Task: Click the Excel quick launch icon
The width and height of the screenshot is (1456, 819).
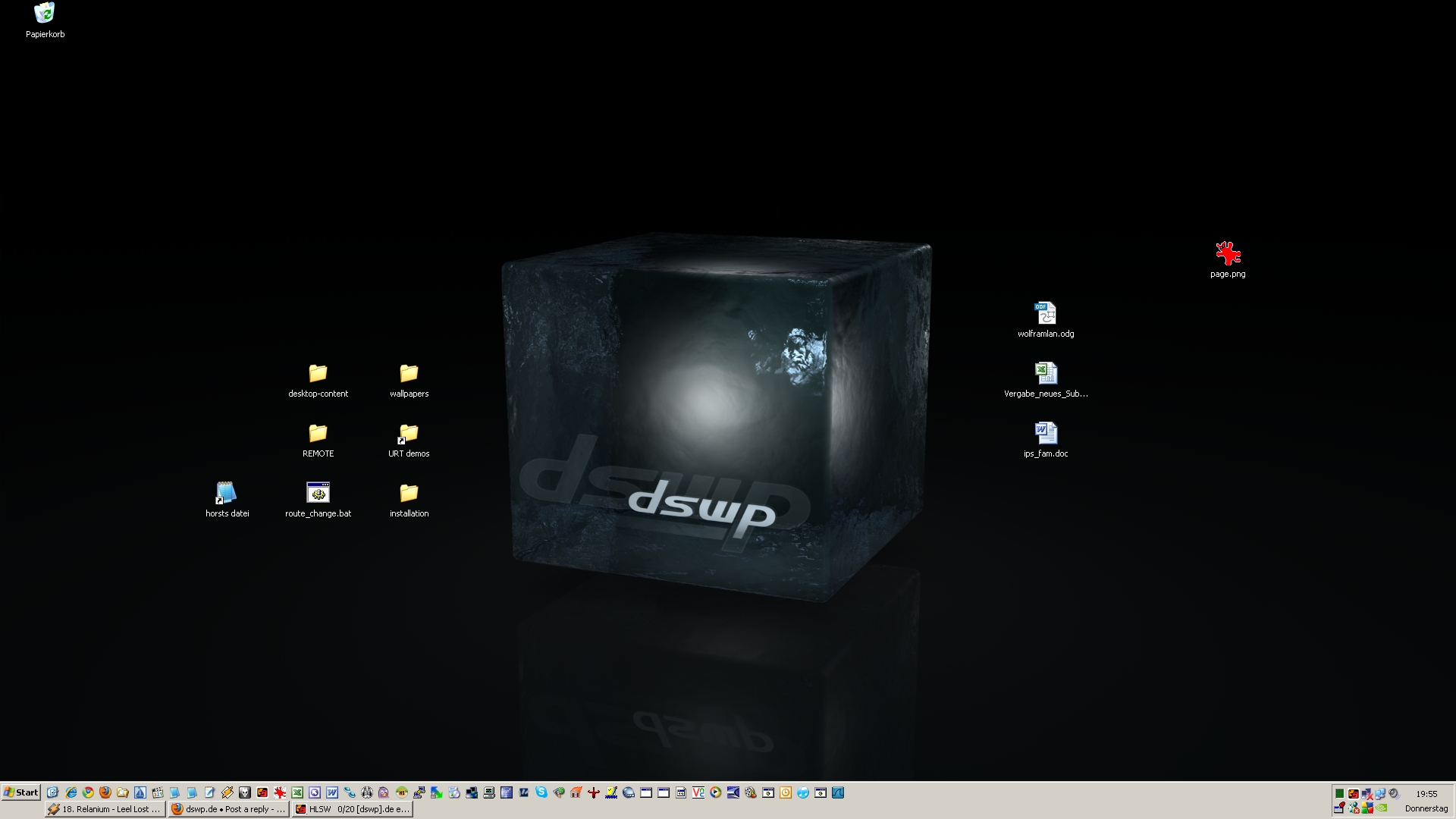Action: [297, 792]
